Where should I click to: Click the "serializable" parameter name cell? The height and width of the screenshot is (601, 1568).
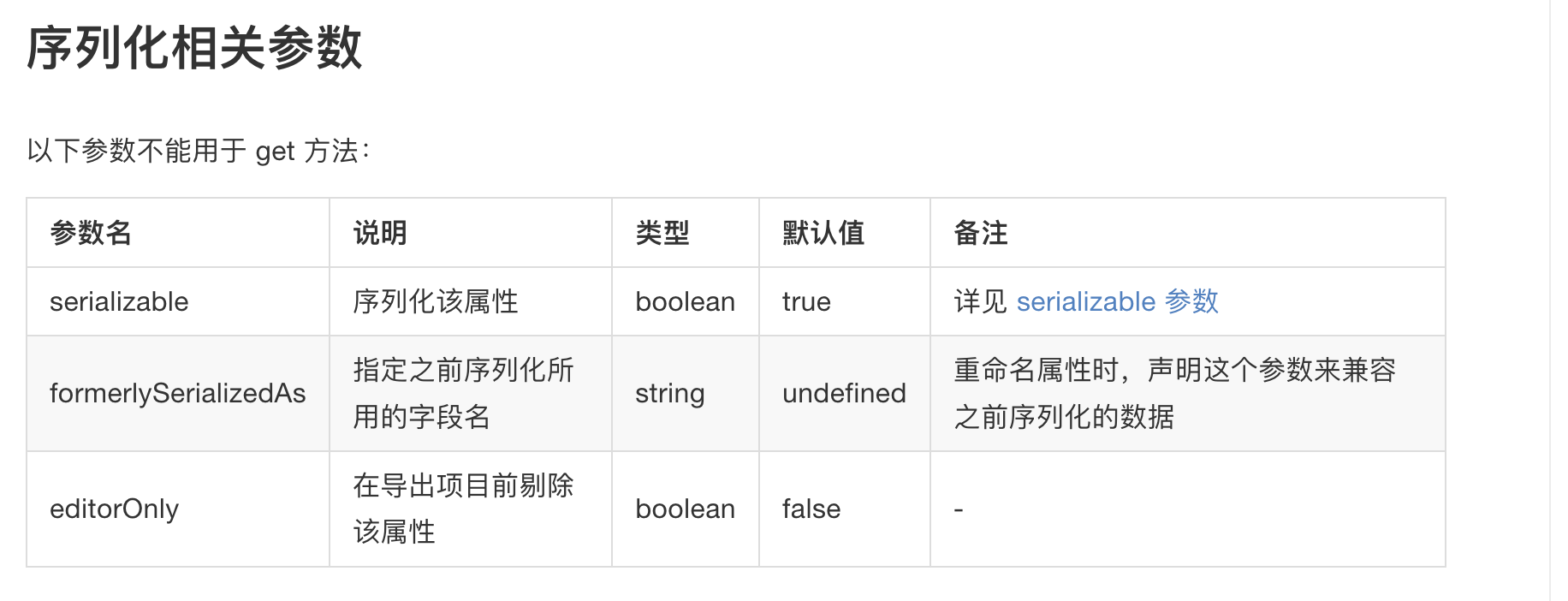point(119,301)
